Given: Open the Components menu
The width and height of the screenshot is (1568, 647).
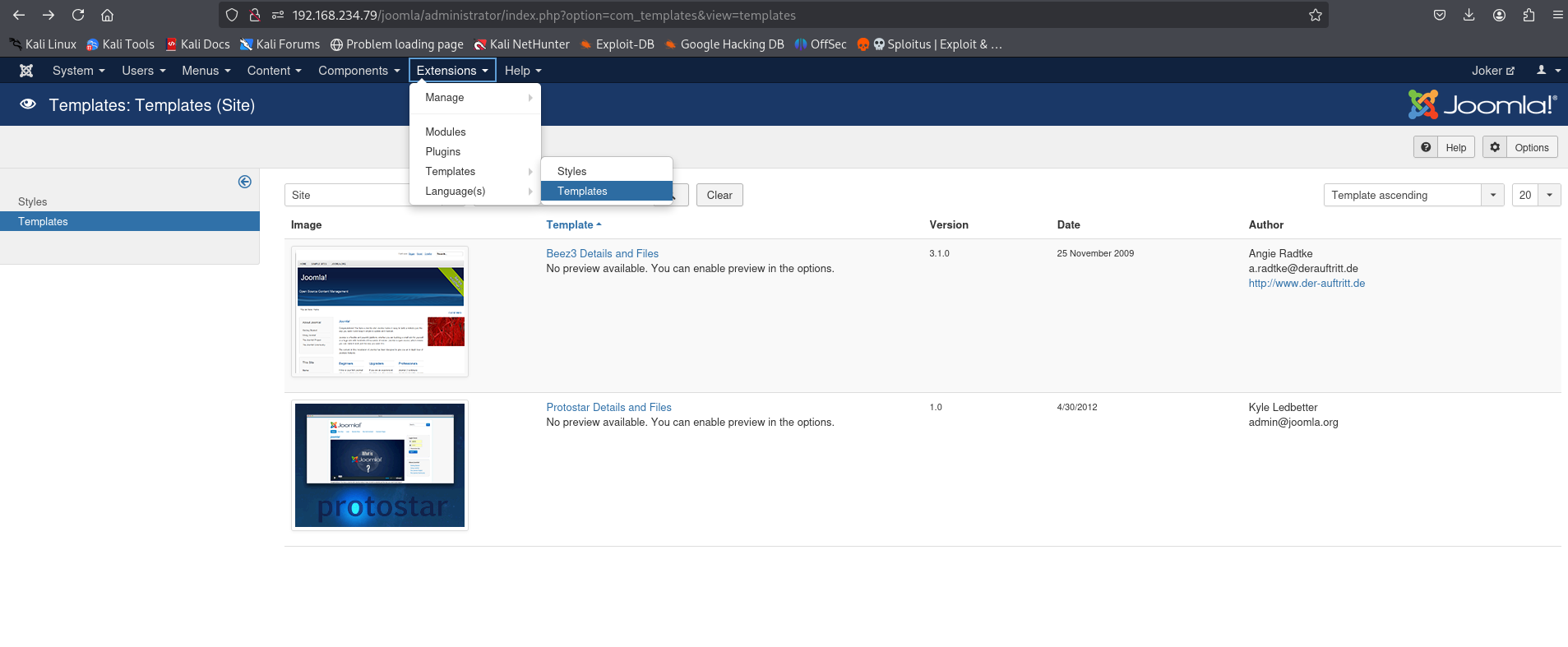Looking at the screenshot, I should [x=358, y=71].
